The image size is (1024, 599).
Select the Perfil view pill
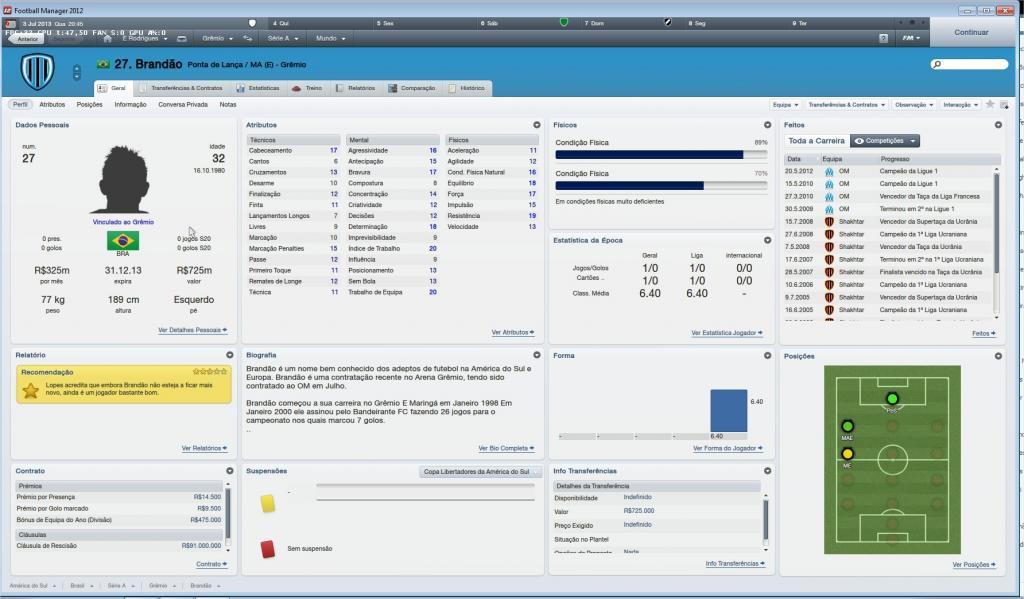[20, 105]
